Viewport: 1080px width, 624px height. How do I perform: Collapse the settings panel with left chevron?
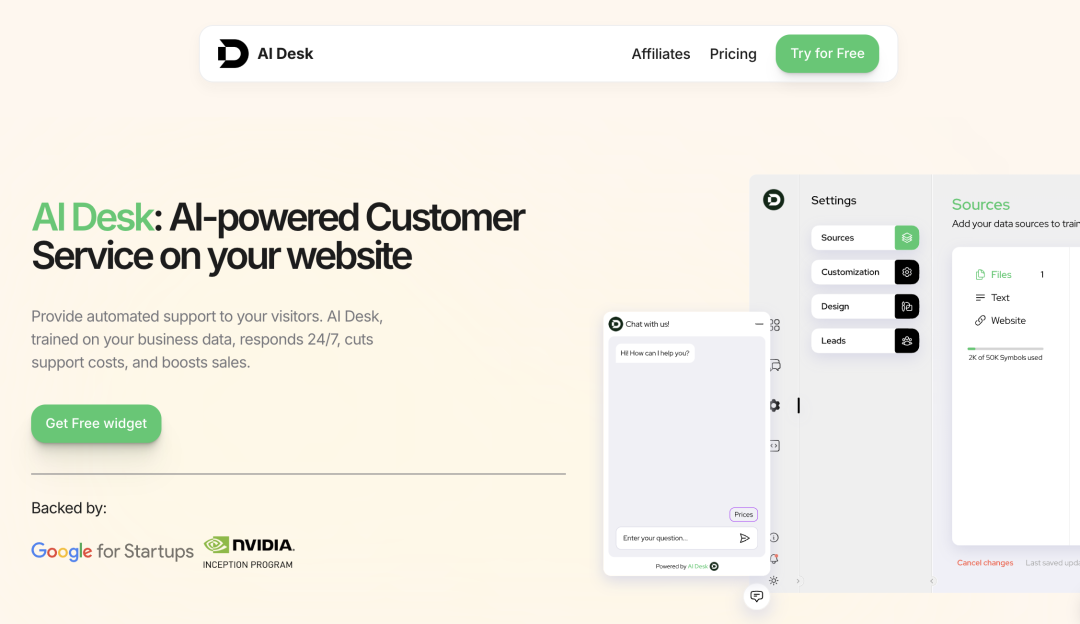(932, 581)
